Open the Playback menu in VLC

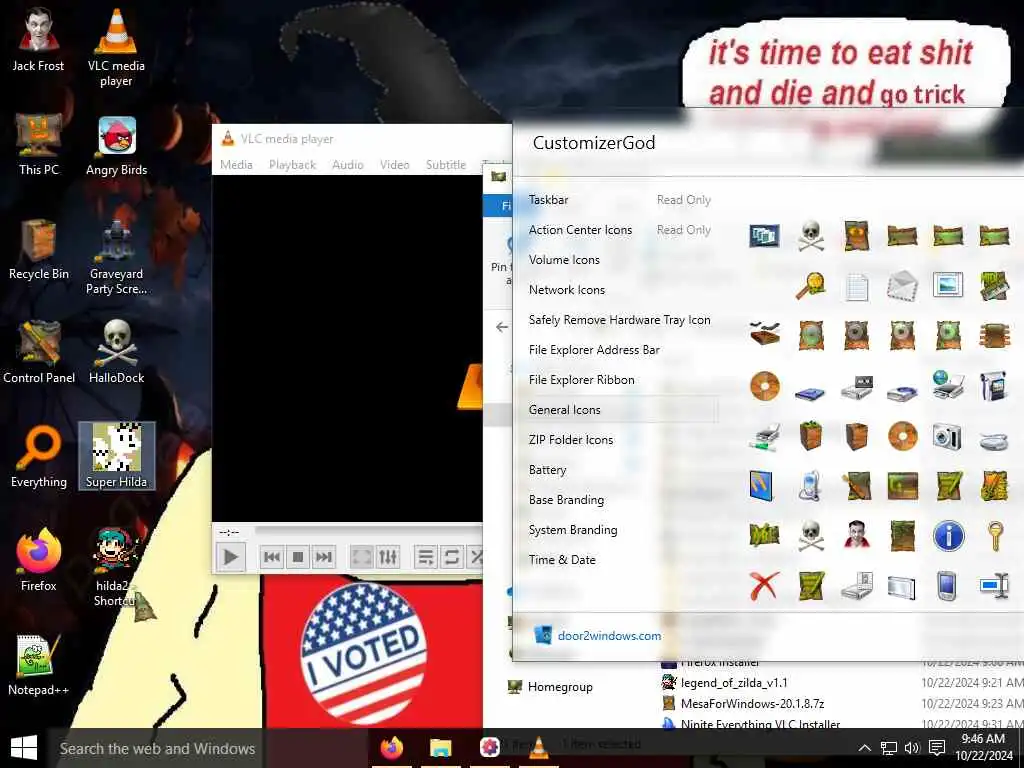coord(292,165)
